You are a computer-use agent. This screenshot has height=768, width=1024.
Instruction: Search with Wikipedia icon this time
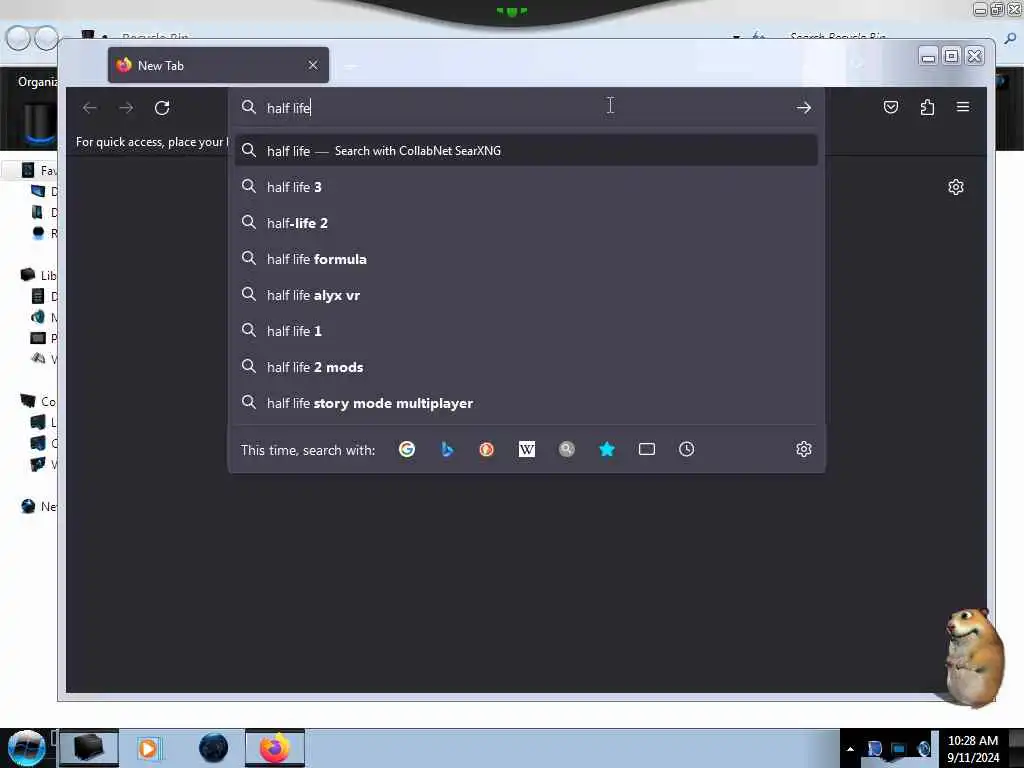click(526, 449)
